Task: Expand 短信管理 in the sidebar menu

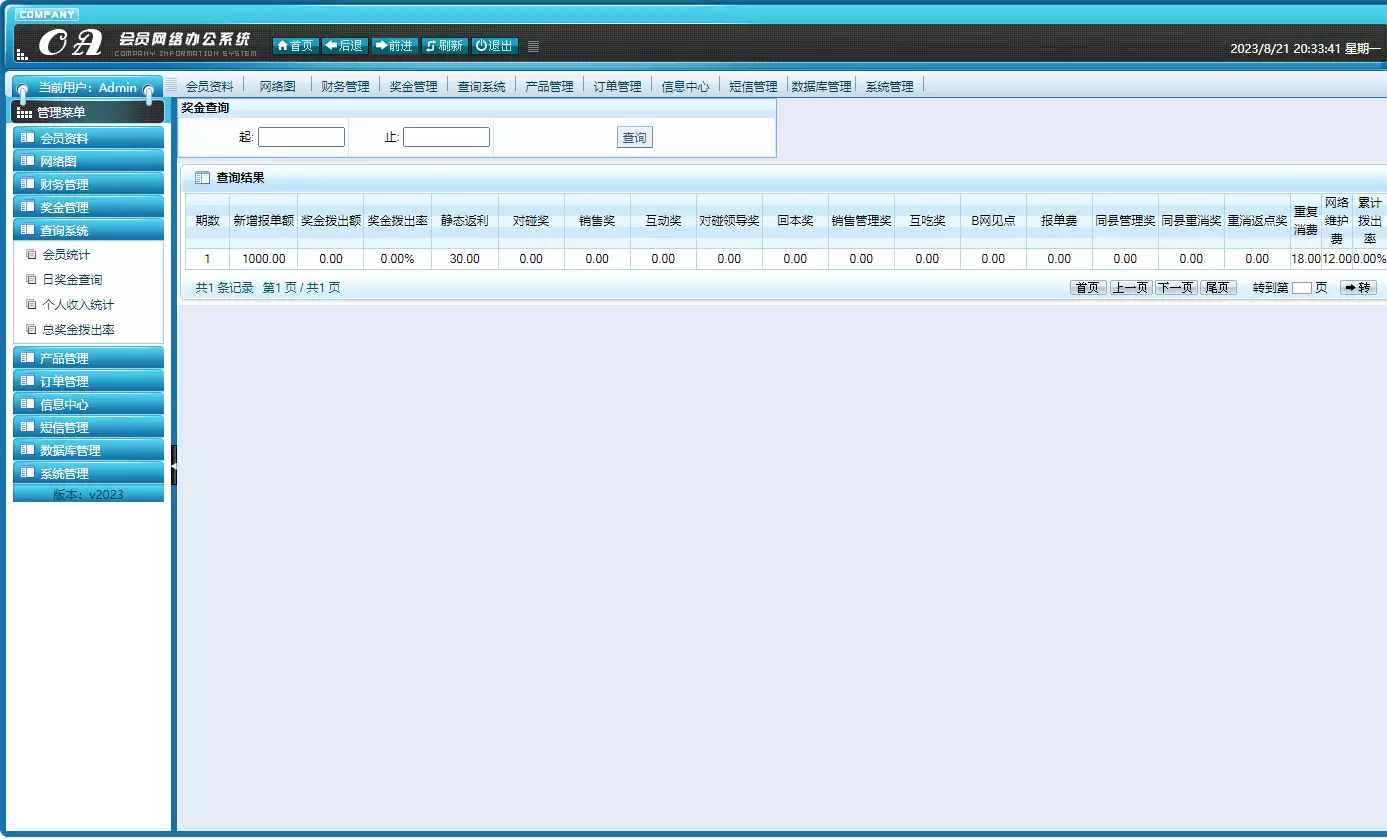Action: pyautogui.click(x=88, y=427)
